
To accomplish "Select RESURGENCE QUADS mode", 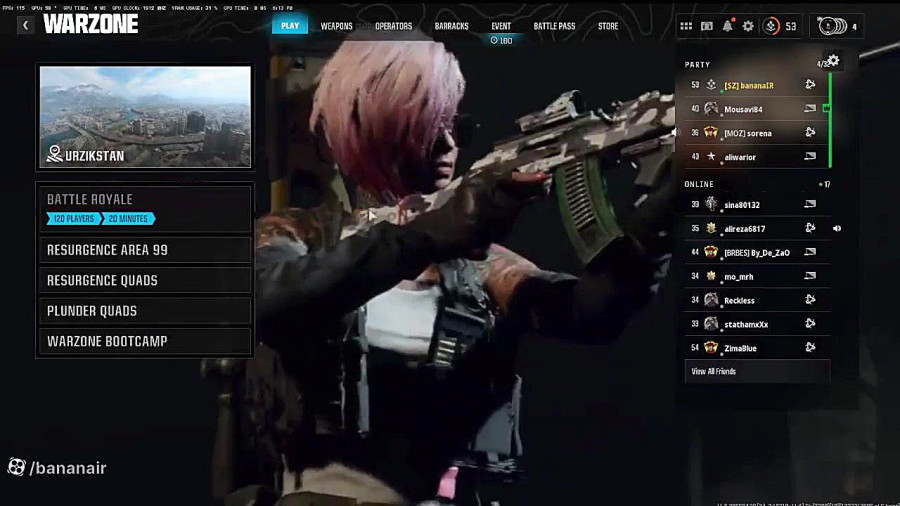I will [x=145, y=281].
